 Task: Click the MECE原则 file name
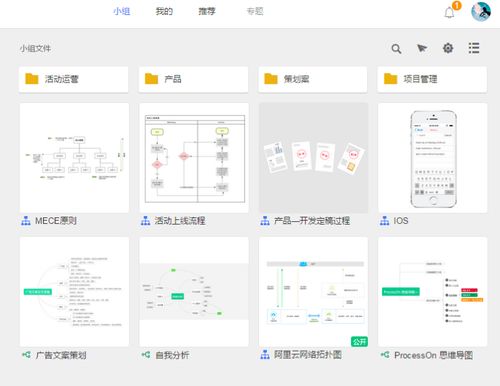(x=56, y=221)
